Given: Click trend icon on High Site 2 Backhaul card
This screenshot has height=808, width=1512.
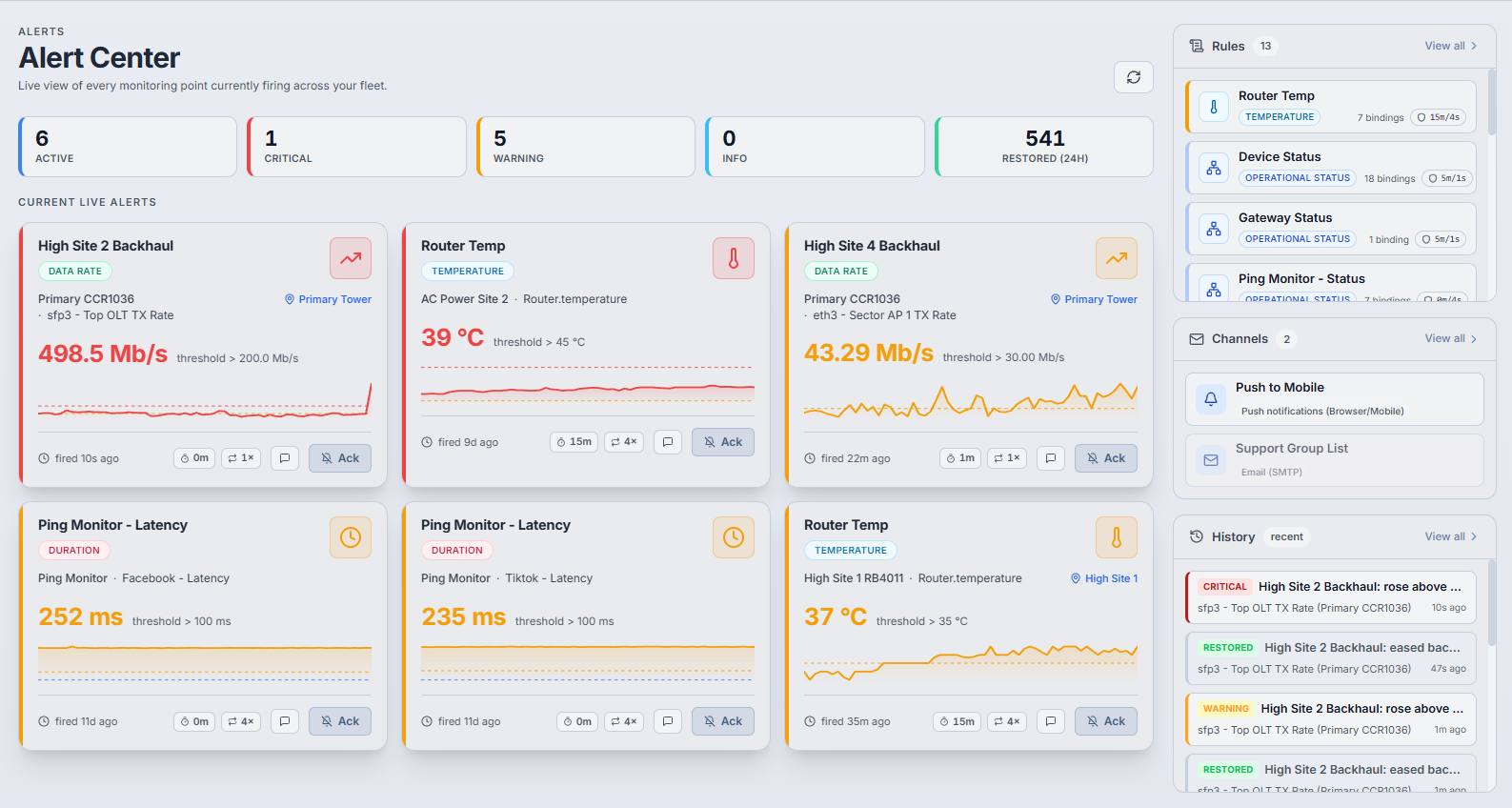Looking at the screenshot, I should click(x=351, y=258).
